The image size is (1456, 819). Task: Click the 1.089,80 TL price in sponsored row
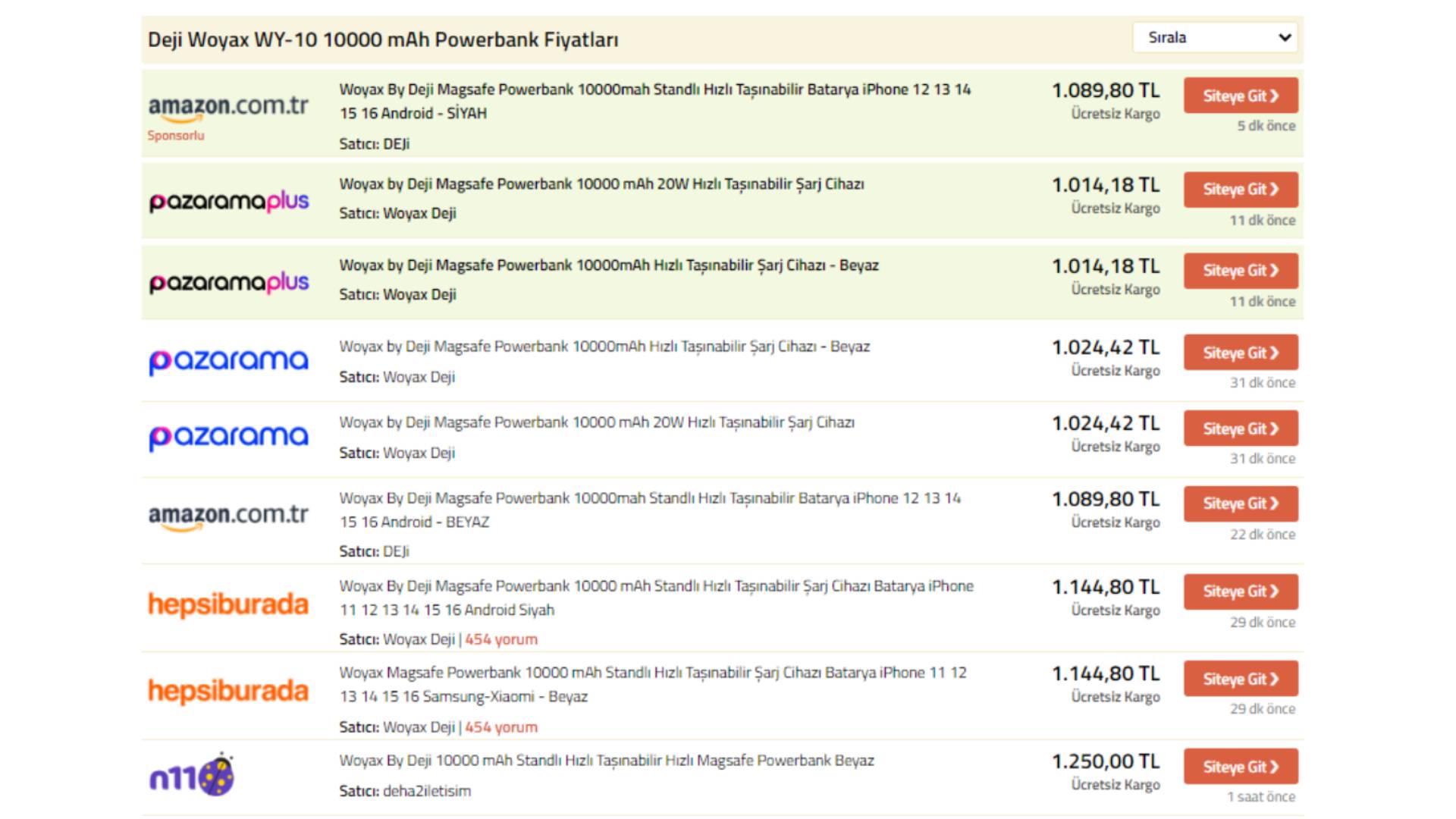(1106, 90)
